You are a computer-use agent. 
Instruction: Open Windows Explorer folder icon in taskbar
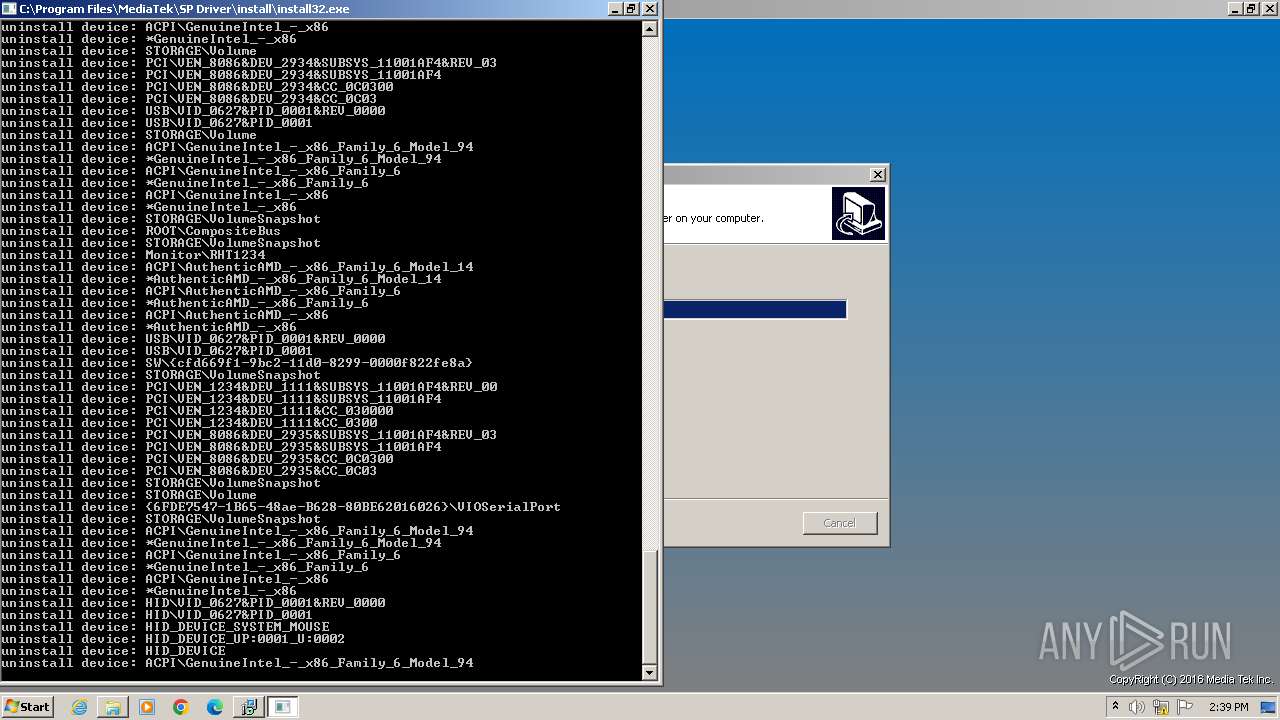coord(113,707)
